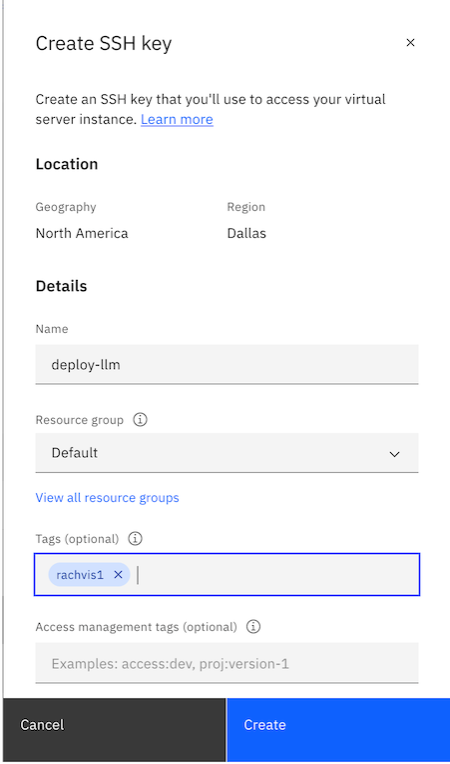Image resolution: width=450 pixels, height=764 pixels.
Task: Cancel the SSH key creation
Action: 114,725
